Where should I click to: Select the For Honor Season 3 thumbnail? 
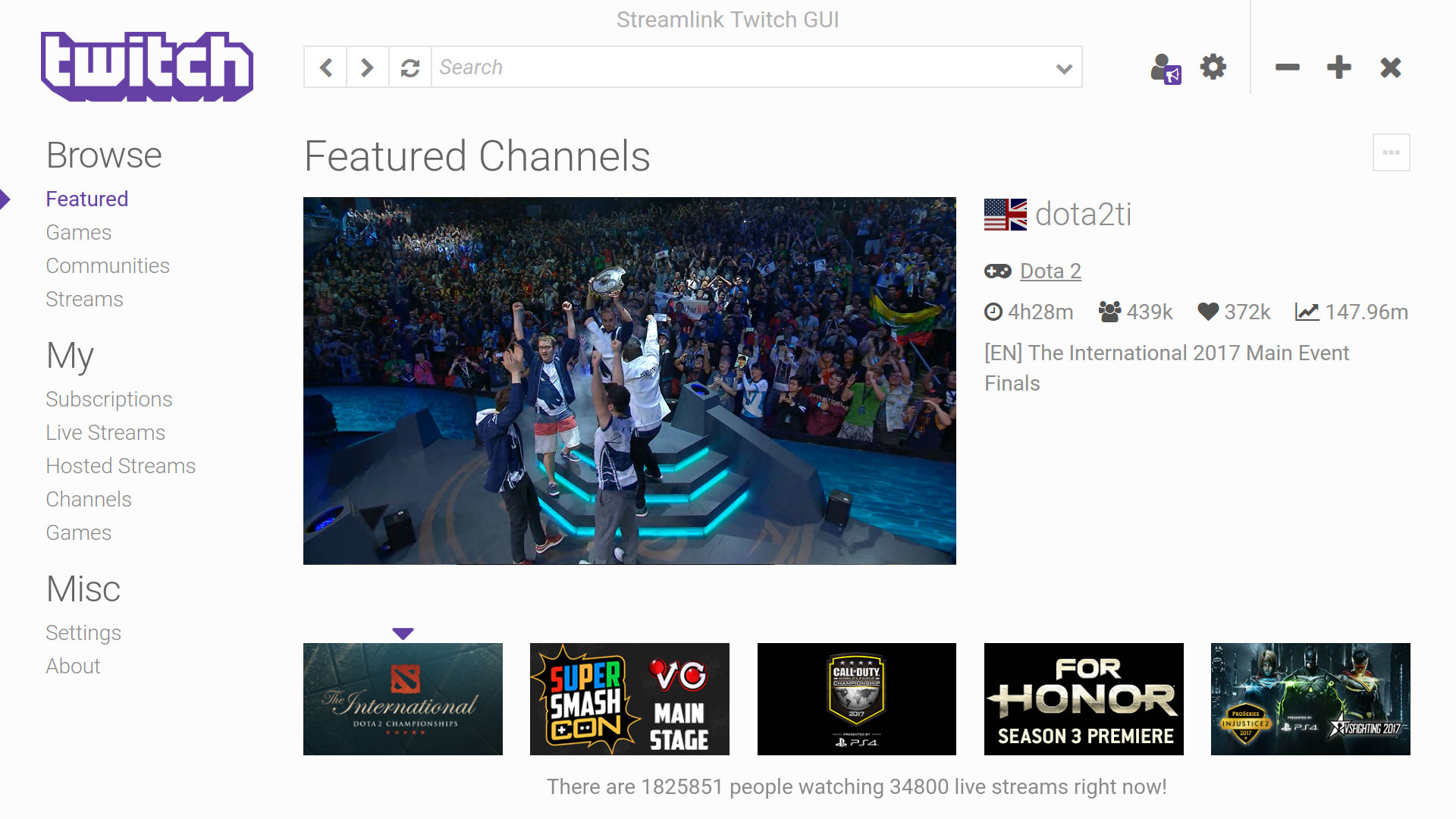(1084, 699)
